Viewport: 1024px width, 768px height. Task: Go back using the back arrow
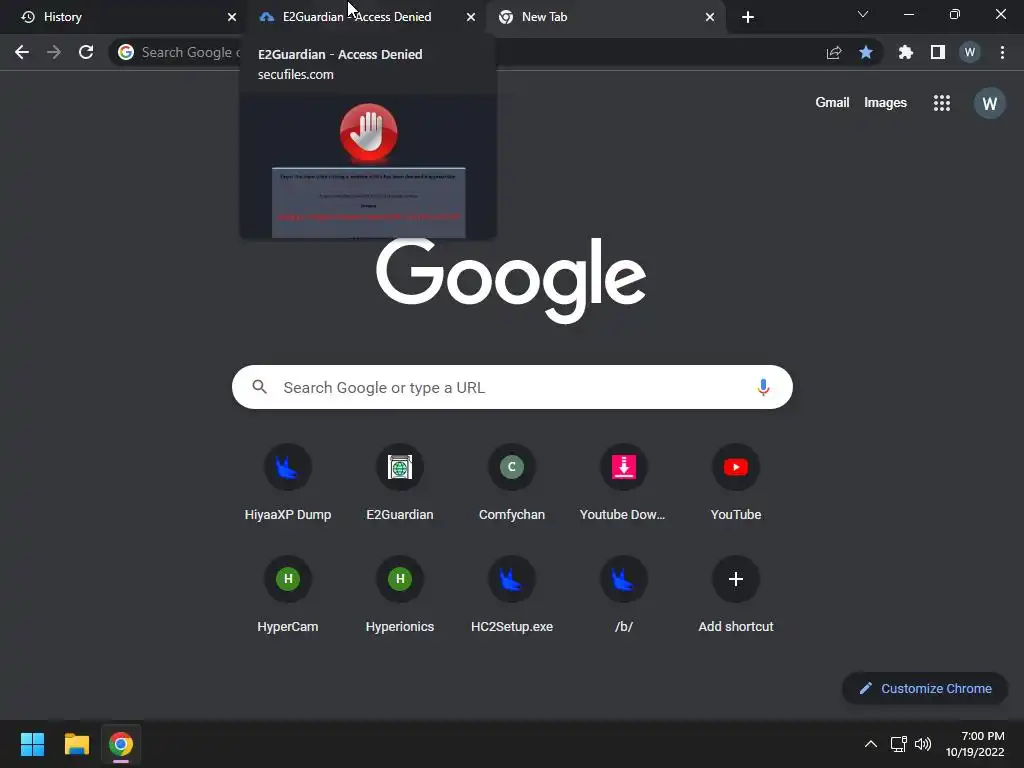point(22,52)
